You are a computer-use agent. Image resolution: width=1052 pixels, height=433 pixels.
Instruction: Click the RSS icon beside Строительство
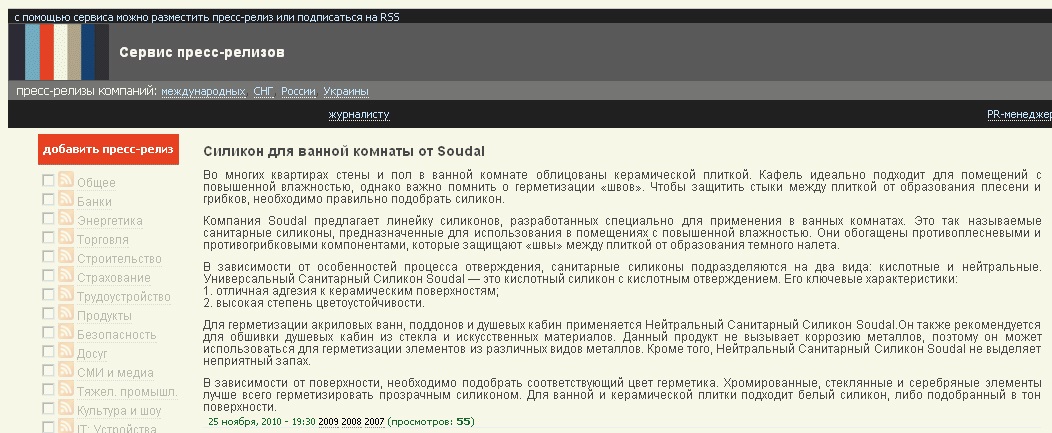click(x=66, y=255)
